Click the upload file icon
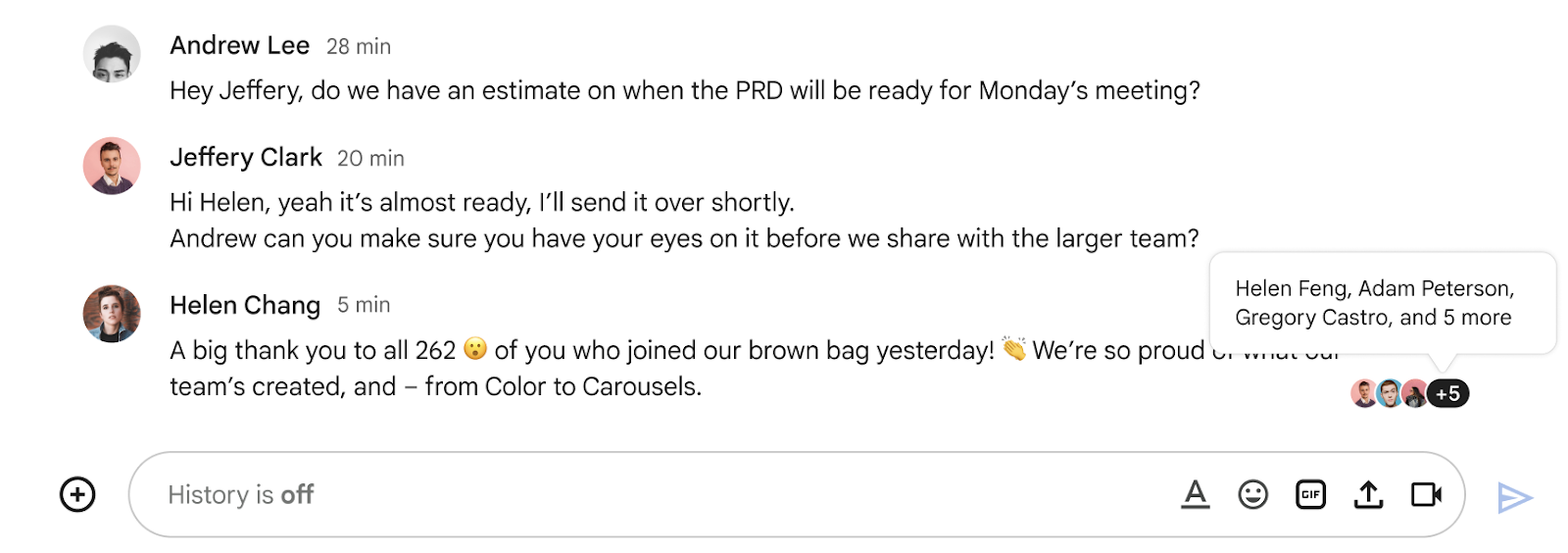 1368,494
